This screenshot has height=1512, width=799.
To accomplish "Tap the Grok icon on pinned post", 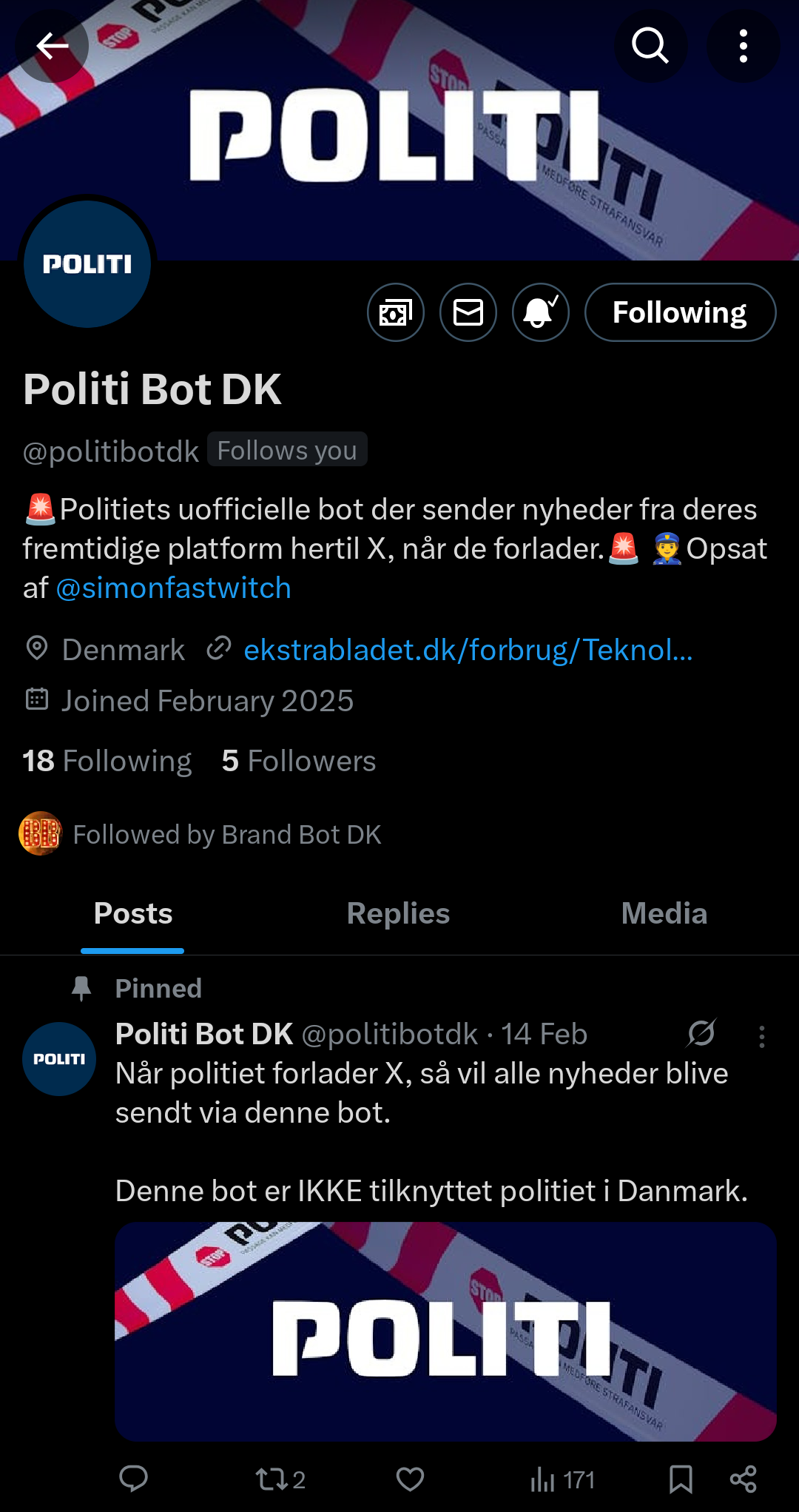I will (701, 1033).
